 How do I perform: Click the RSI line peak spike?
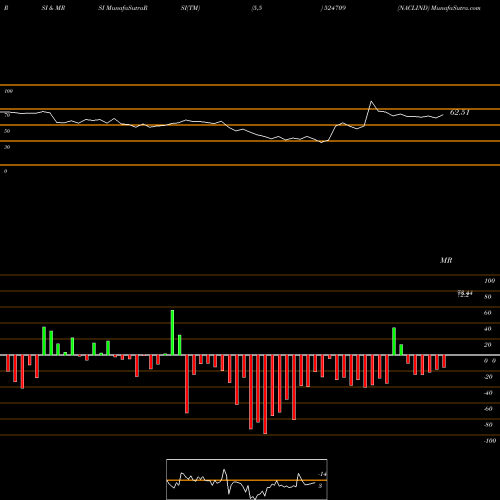pos(371,102)
